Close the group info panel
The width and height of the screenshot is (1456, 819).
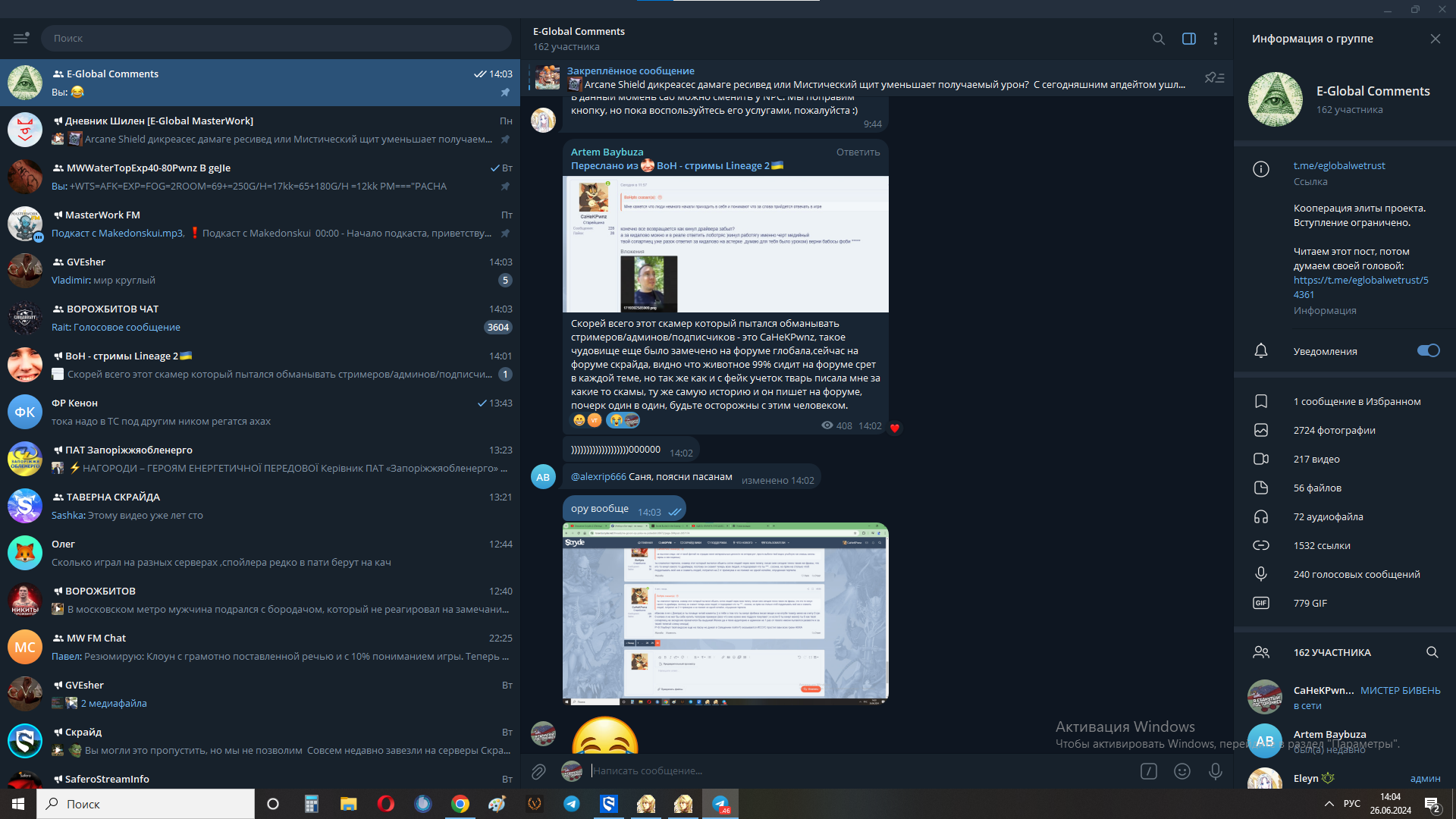coord(1435,39)
